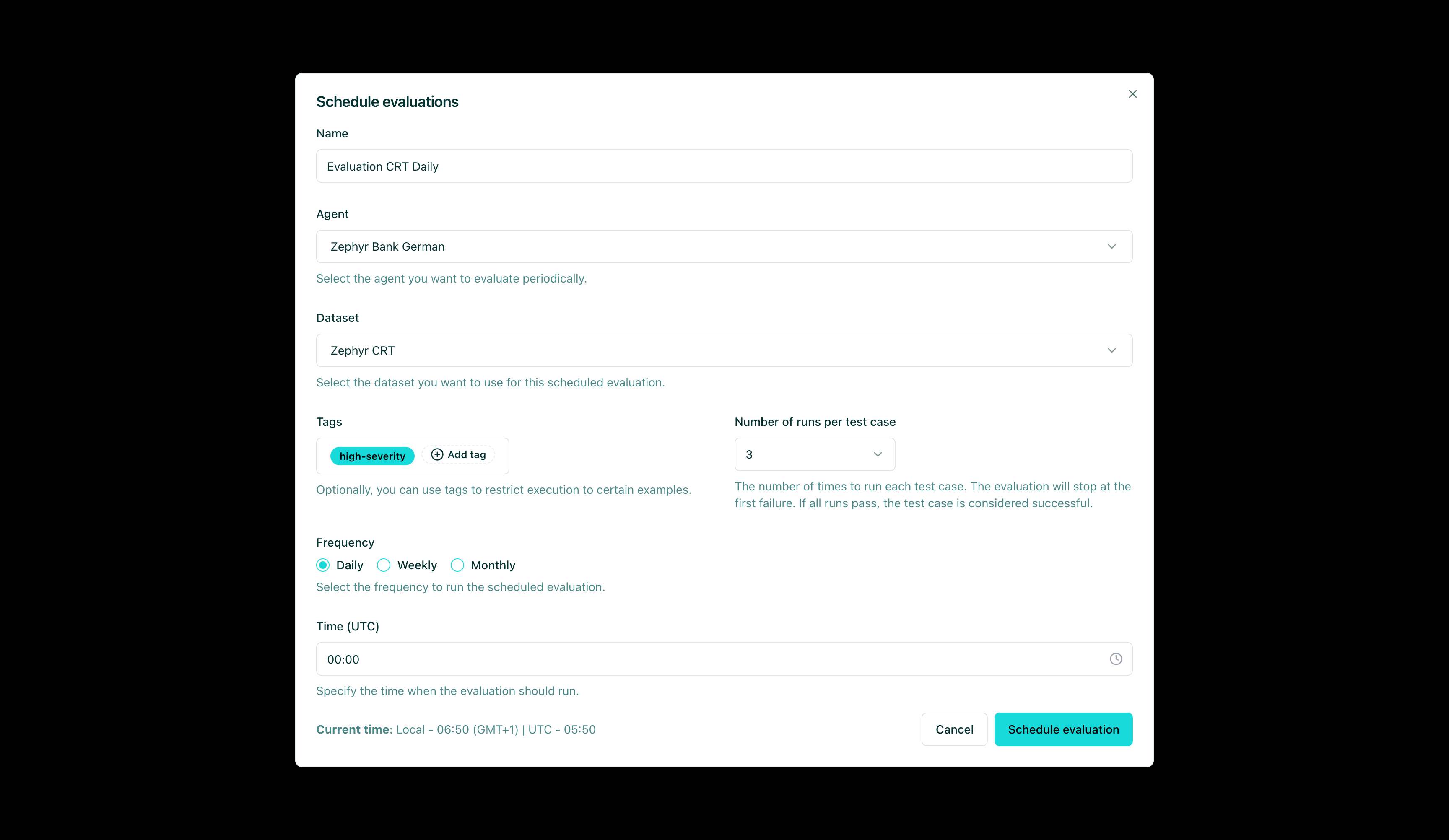Screen dimensions: 1449x840
Task: Click the Name field containing Evaluation CRT Daily
Action: pyautogui.click(x=724, y=166)
